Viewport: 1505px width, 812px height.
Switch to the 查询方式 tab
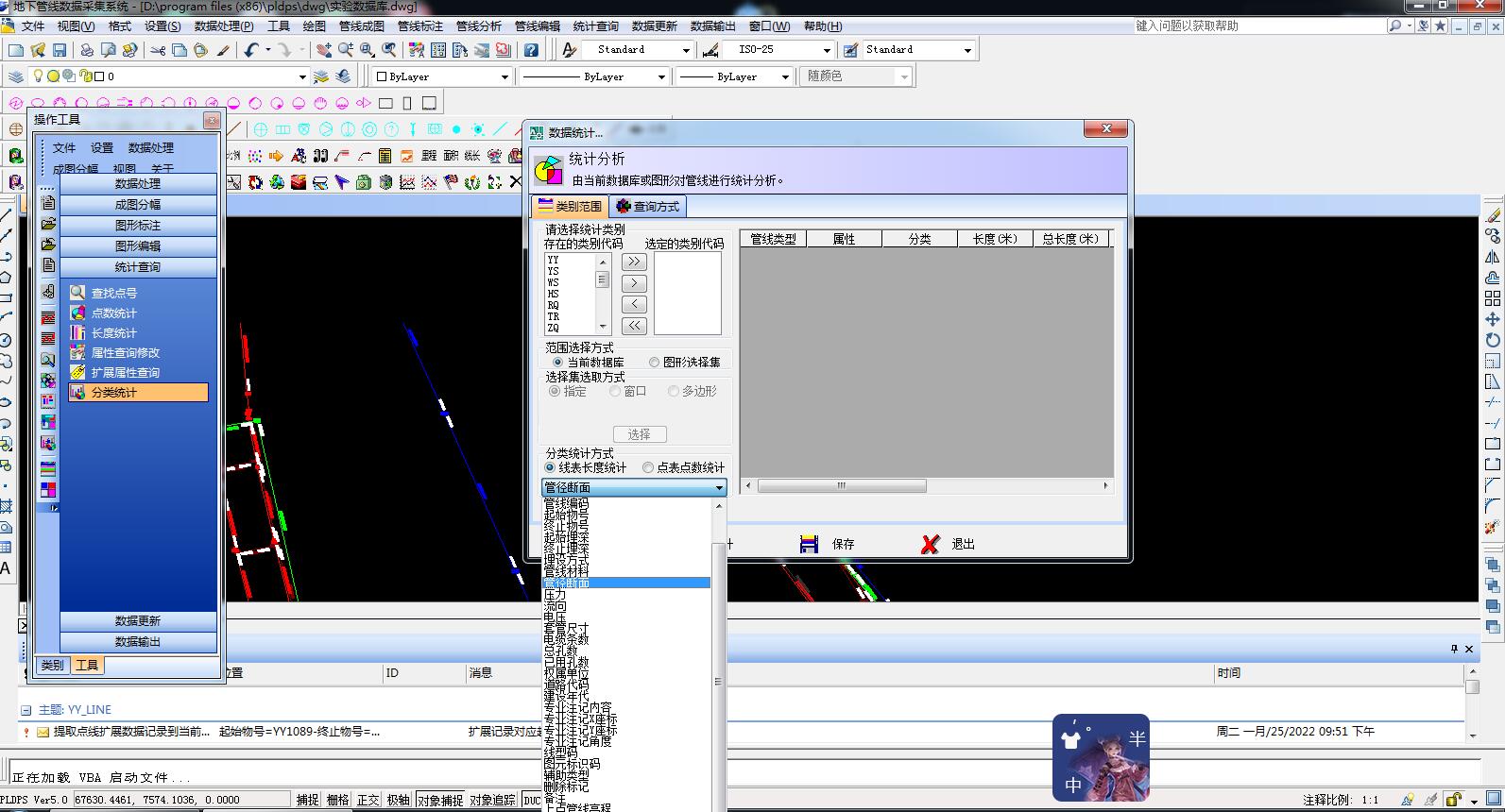click(648, 206)
